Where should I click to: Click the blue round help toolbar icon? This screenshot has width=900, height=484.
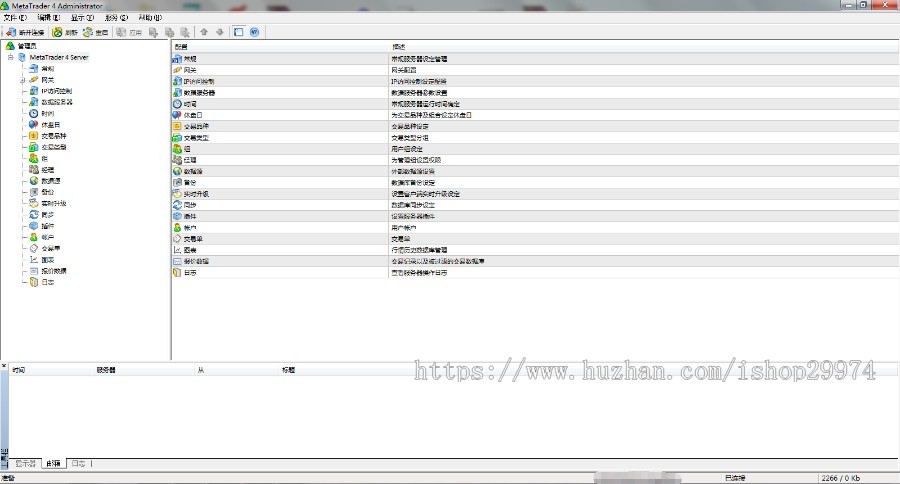coord(255,32)
